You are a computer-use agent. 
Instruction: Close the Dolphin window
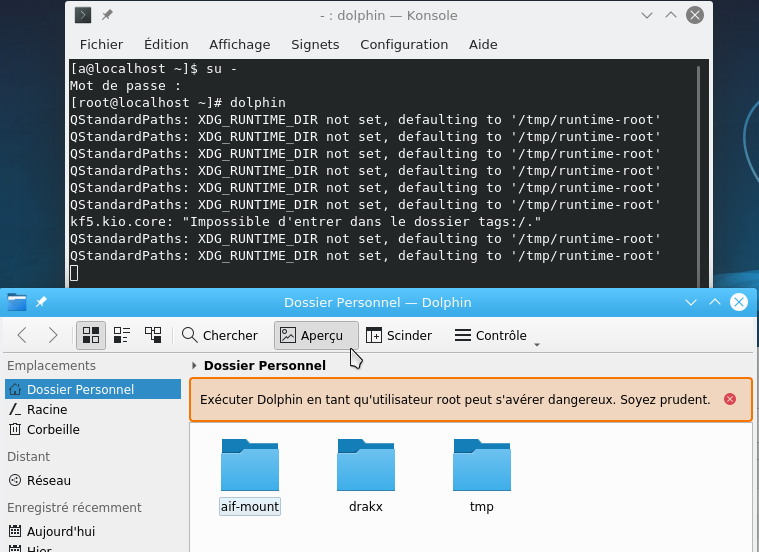(739, 302)
